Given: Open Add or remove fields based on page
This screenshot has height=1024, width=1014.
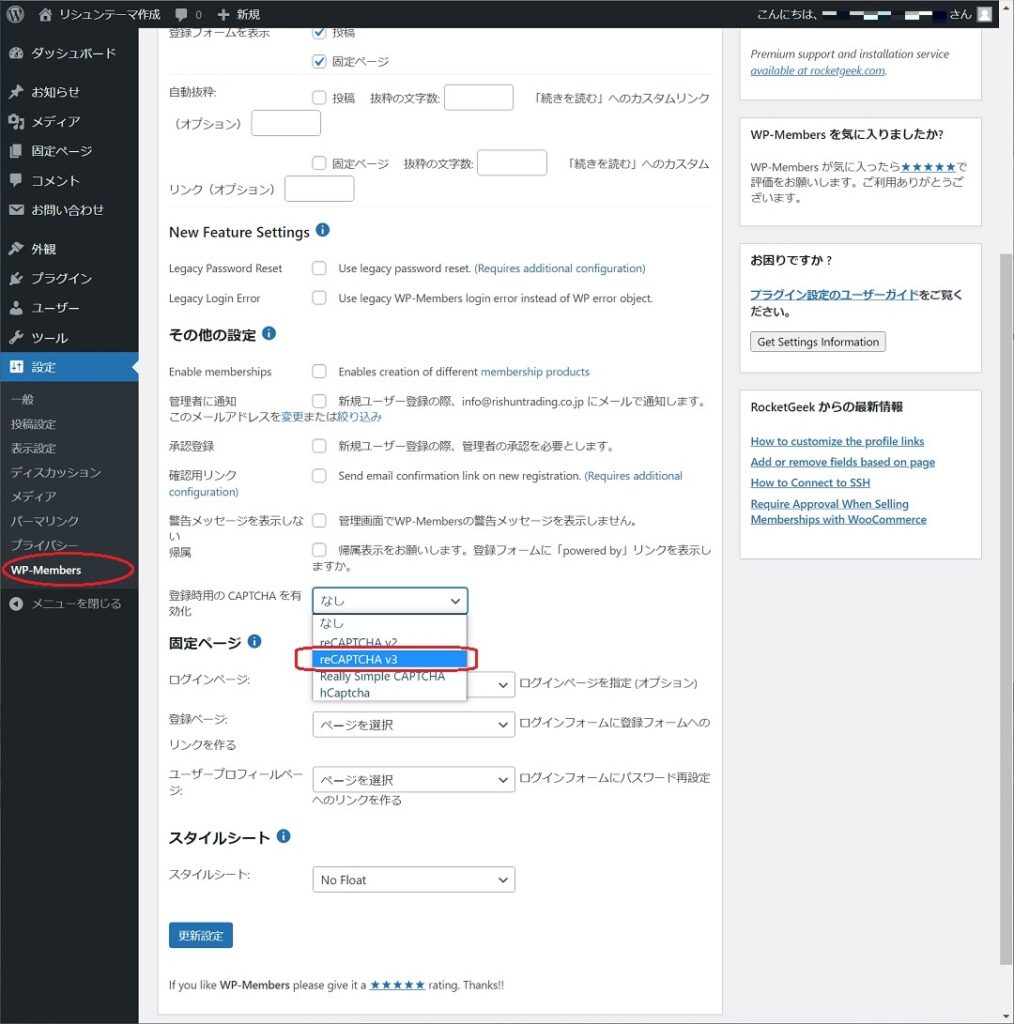Looking at the screenshot, I should 842,462.
